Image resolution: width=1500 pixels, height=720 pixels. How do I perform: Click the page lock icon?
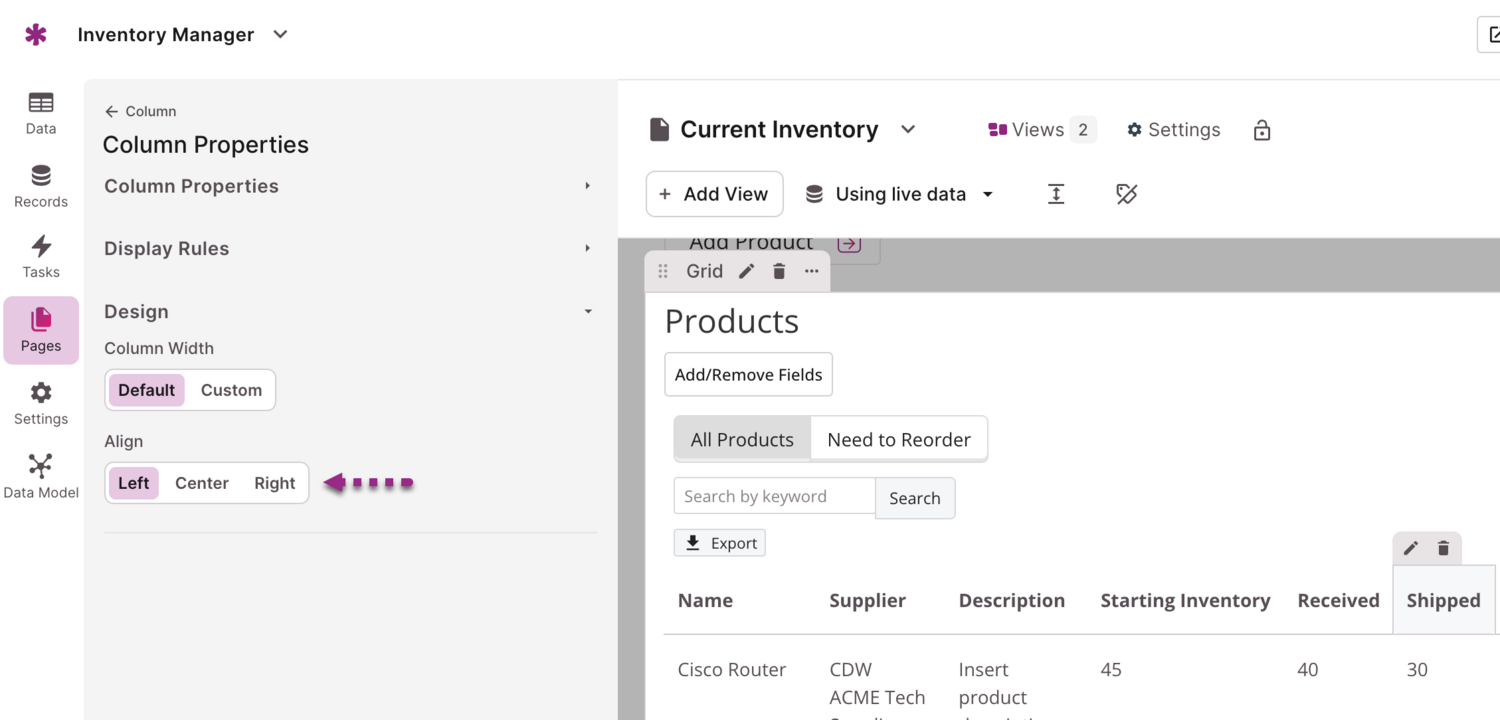(1262, 130)
